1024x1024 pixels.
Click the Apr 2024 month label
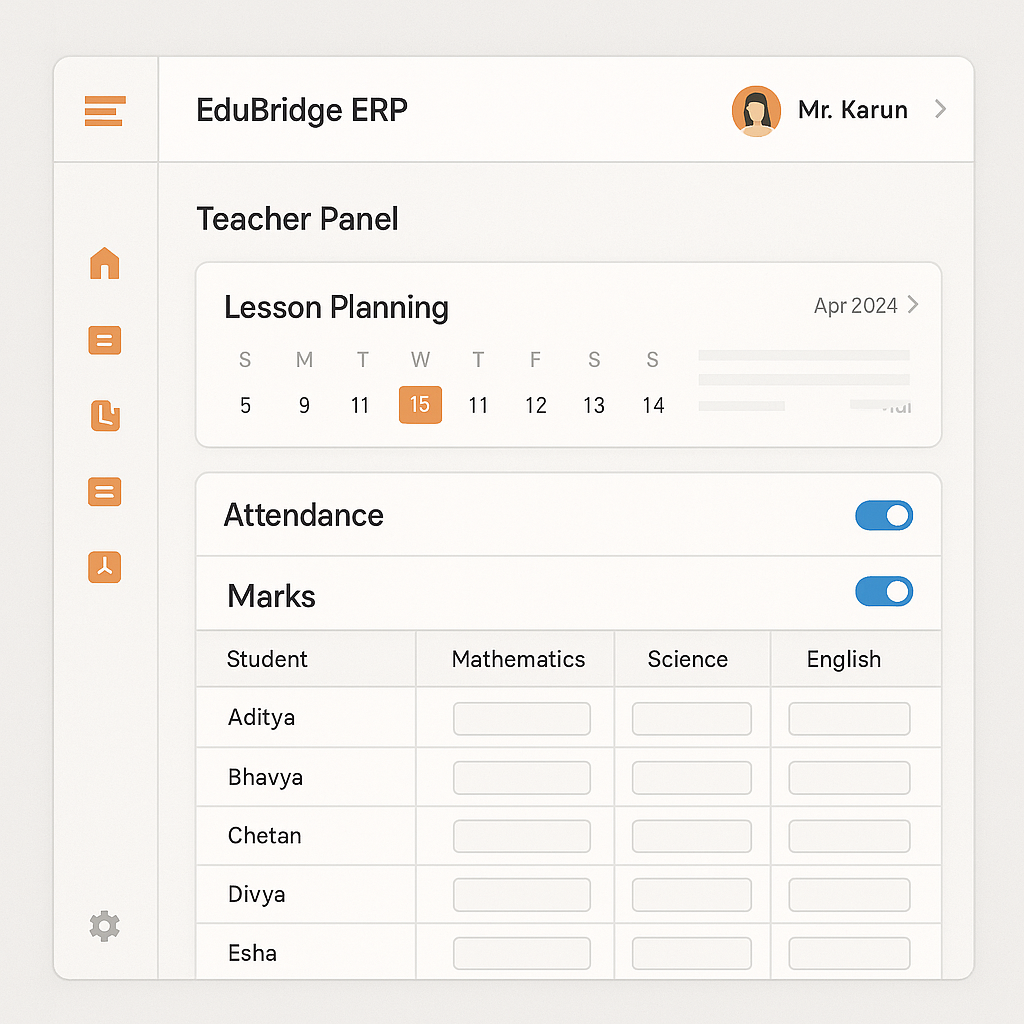pos(856,306)
